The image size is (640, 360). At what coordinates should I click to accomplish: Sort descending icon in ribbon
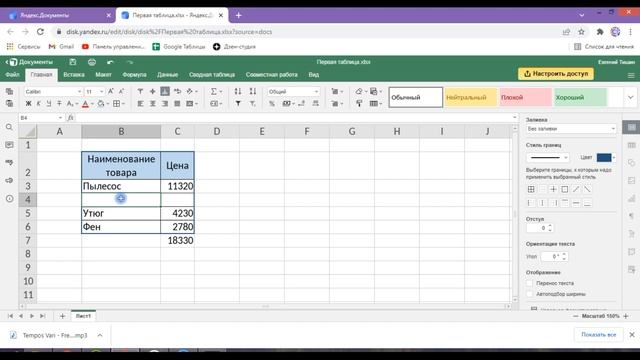pos(253,91)
